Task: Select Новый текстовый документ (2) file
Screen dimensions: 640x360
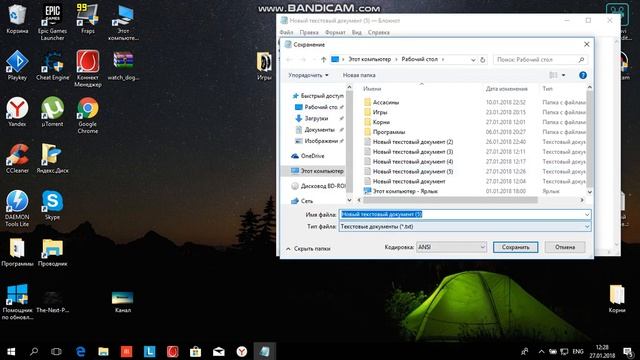Action: 409,142
